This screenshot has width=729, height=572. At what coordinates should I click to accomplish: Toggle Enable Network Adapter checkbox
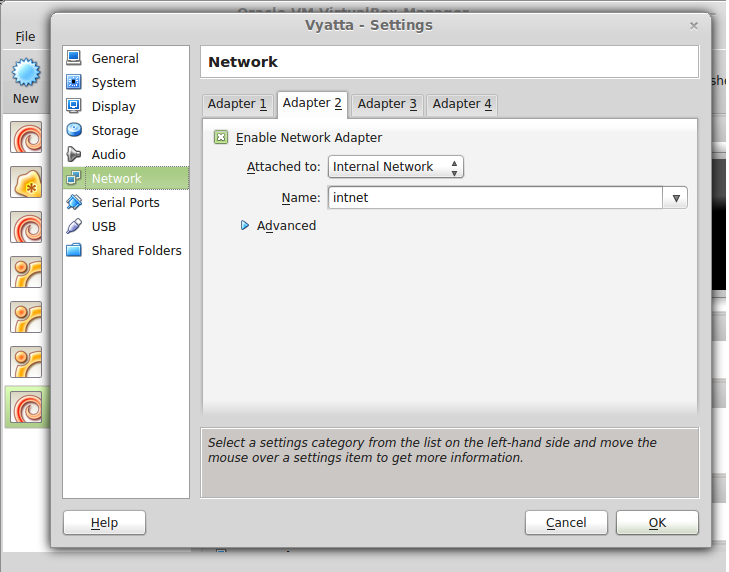(x=221, y=137)
